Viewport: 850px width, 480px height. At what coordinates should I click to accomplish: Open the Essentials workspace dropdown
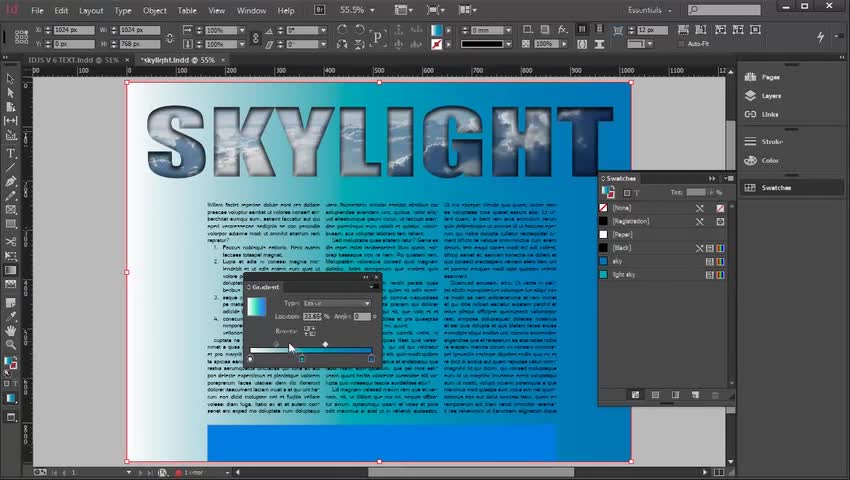click(x=649, y=10)
